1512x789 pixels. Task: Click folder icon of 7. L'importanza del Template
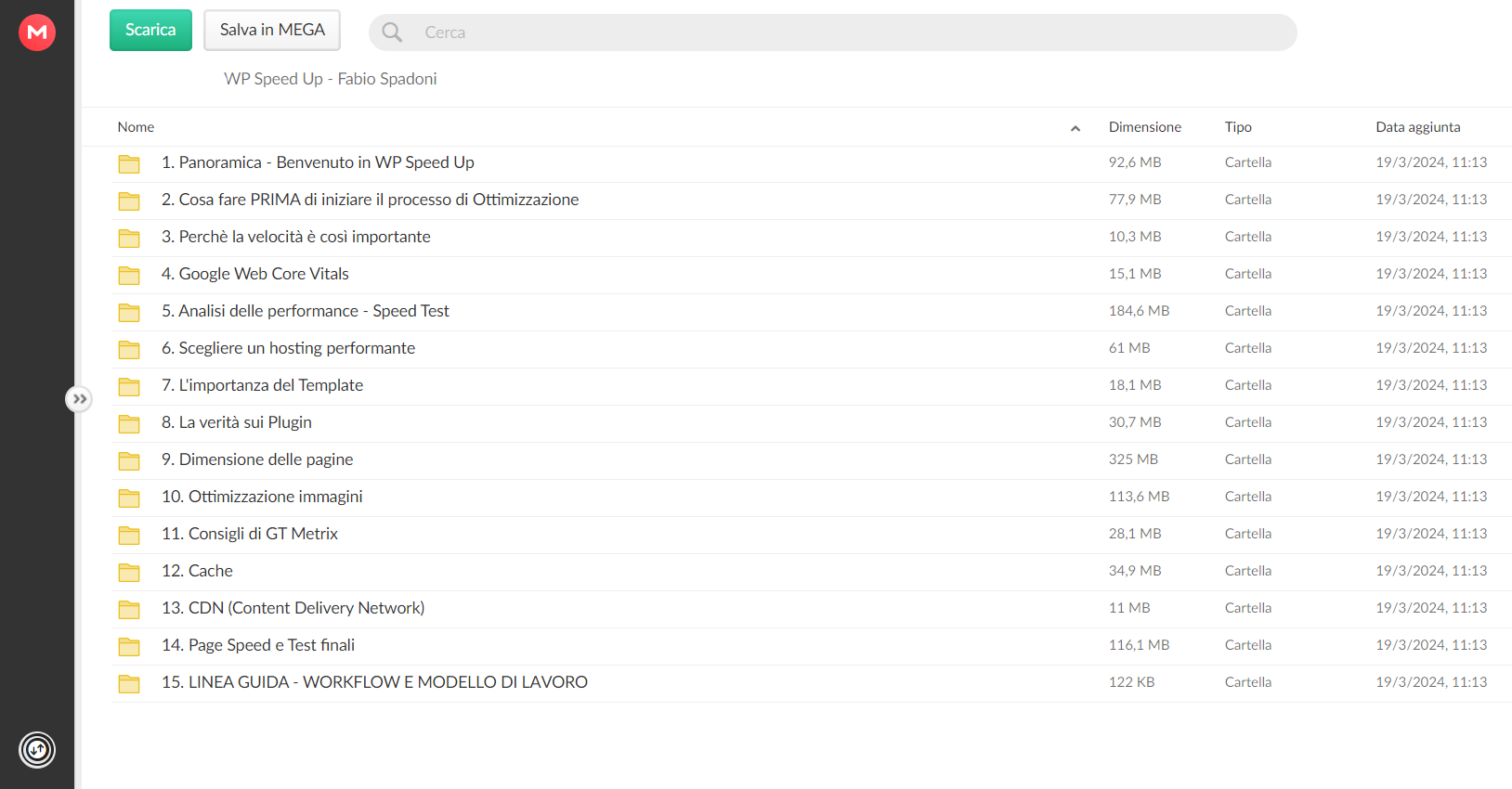129,387
